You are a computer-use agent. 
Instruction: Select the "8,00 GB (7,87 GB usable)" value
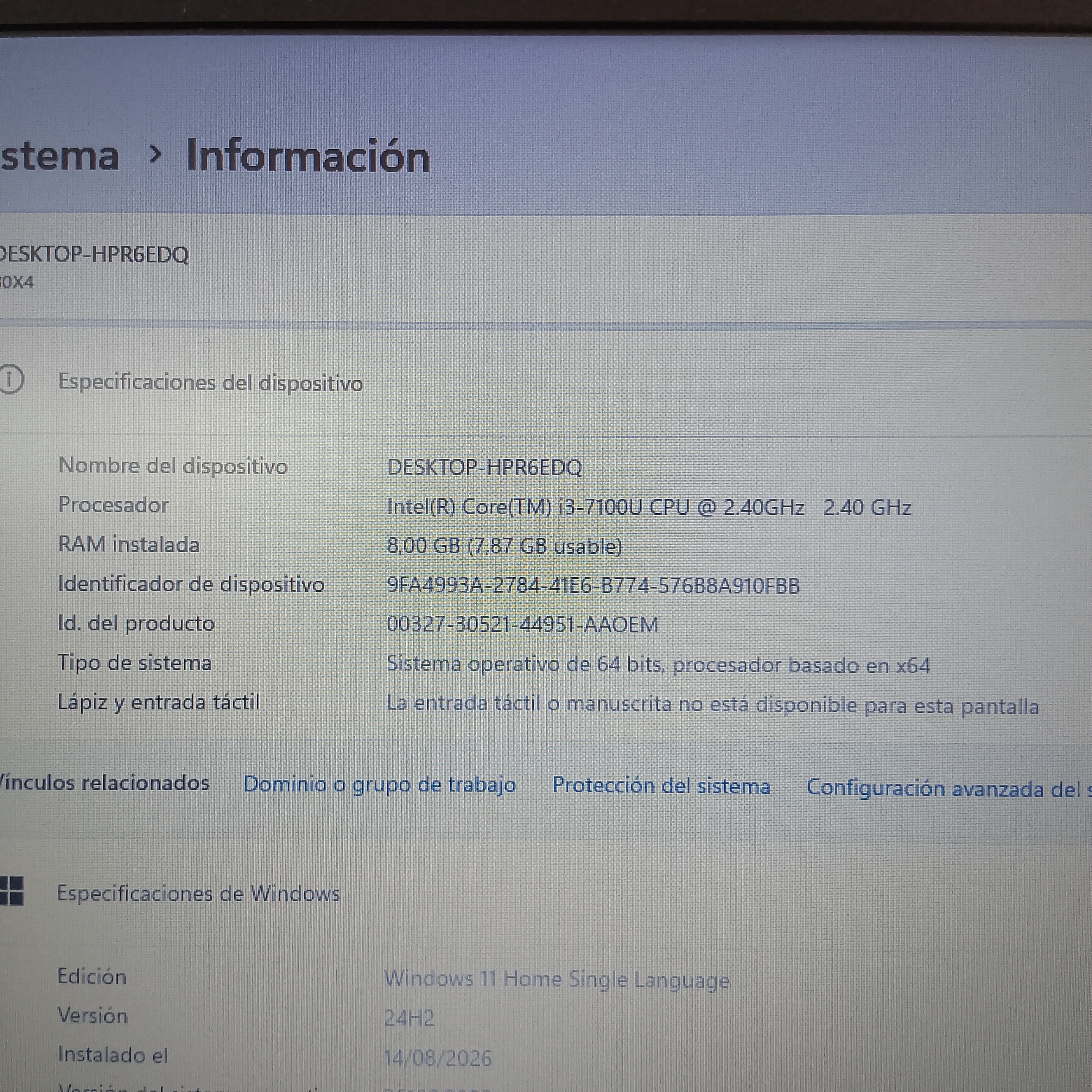(505, 546)
